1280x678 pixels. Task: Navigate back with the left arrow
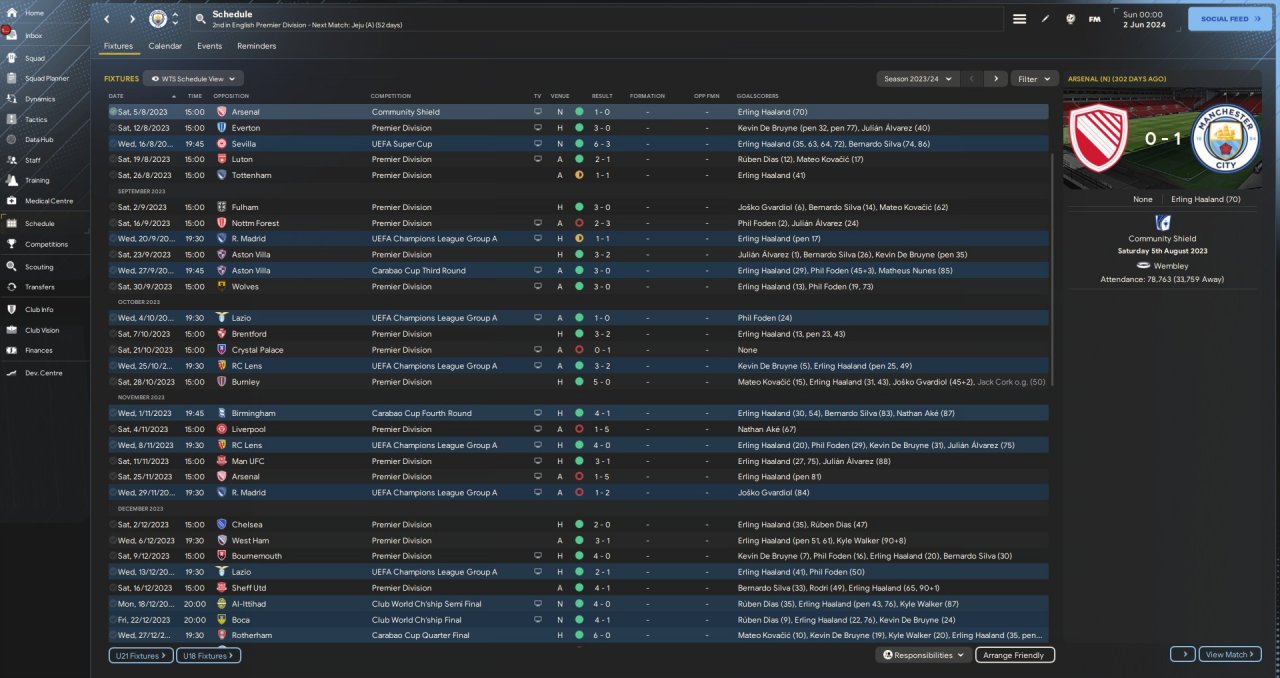[107, 19]
